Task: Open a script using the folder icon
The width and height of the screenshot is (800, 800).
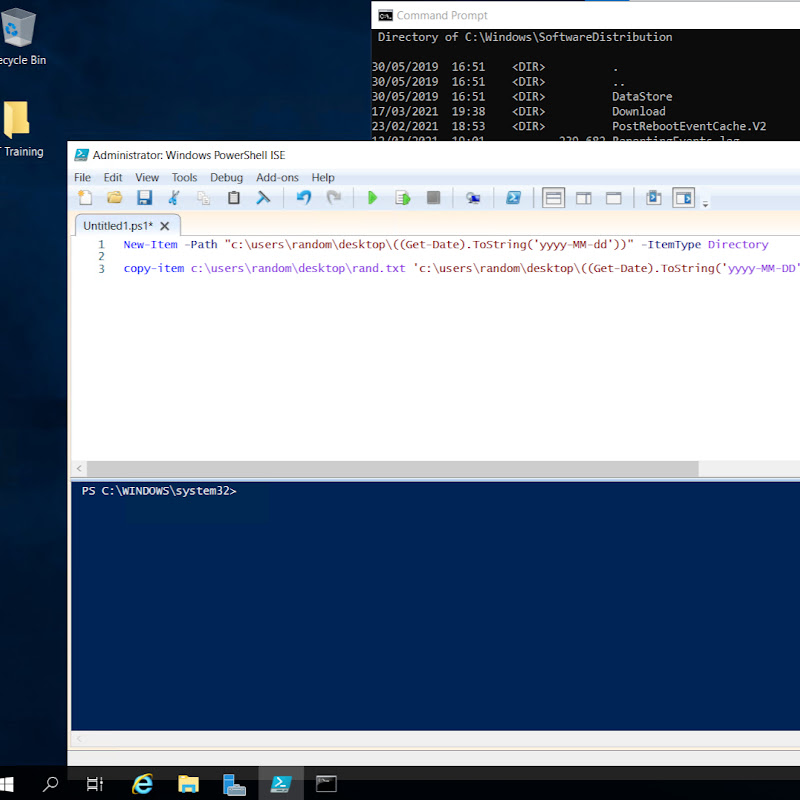Action: [x=115, y=197]
